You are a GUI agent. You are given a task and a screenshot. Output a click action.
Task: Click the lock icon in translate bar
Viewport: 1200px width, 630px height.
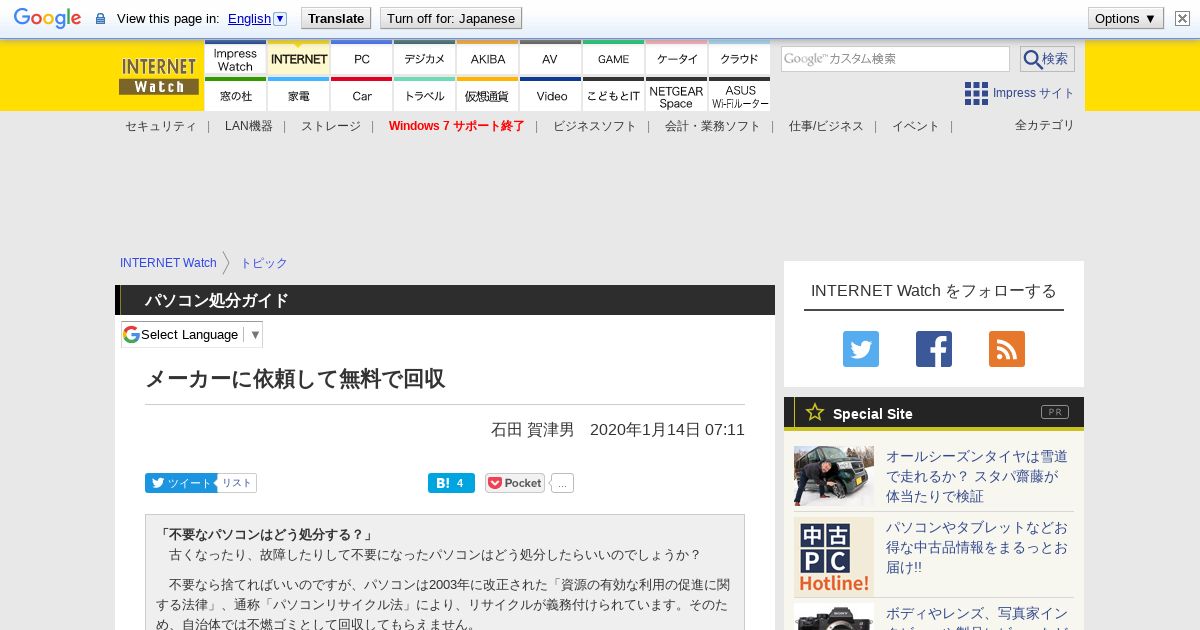pyautogui.click(x=100, y=18)
